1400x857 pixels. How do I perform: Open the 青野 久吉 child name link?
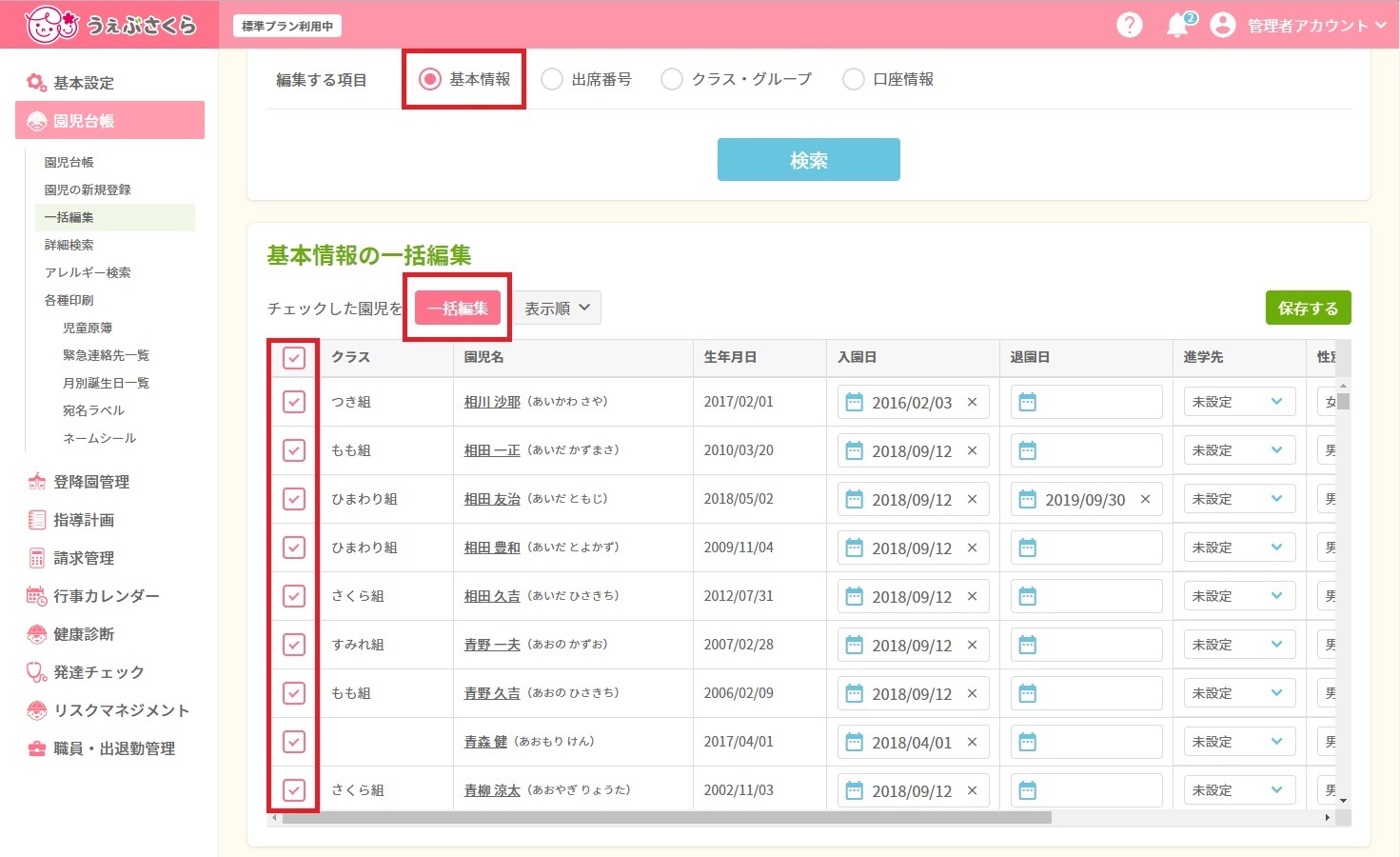point(492,693)
